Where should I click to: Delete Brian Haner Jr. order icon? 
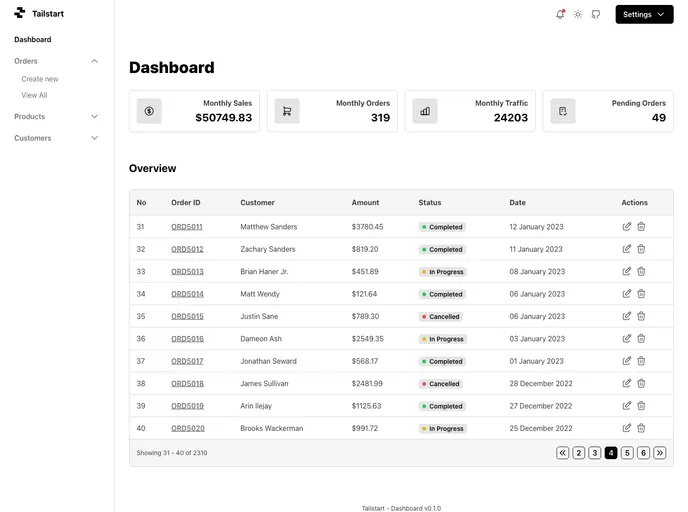tap(641, 271)
